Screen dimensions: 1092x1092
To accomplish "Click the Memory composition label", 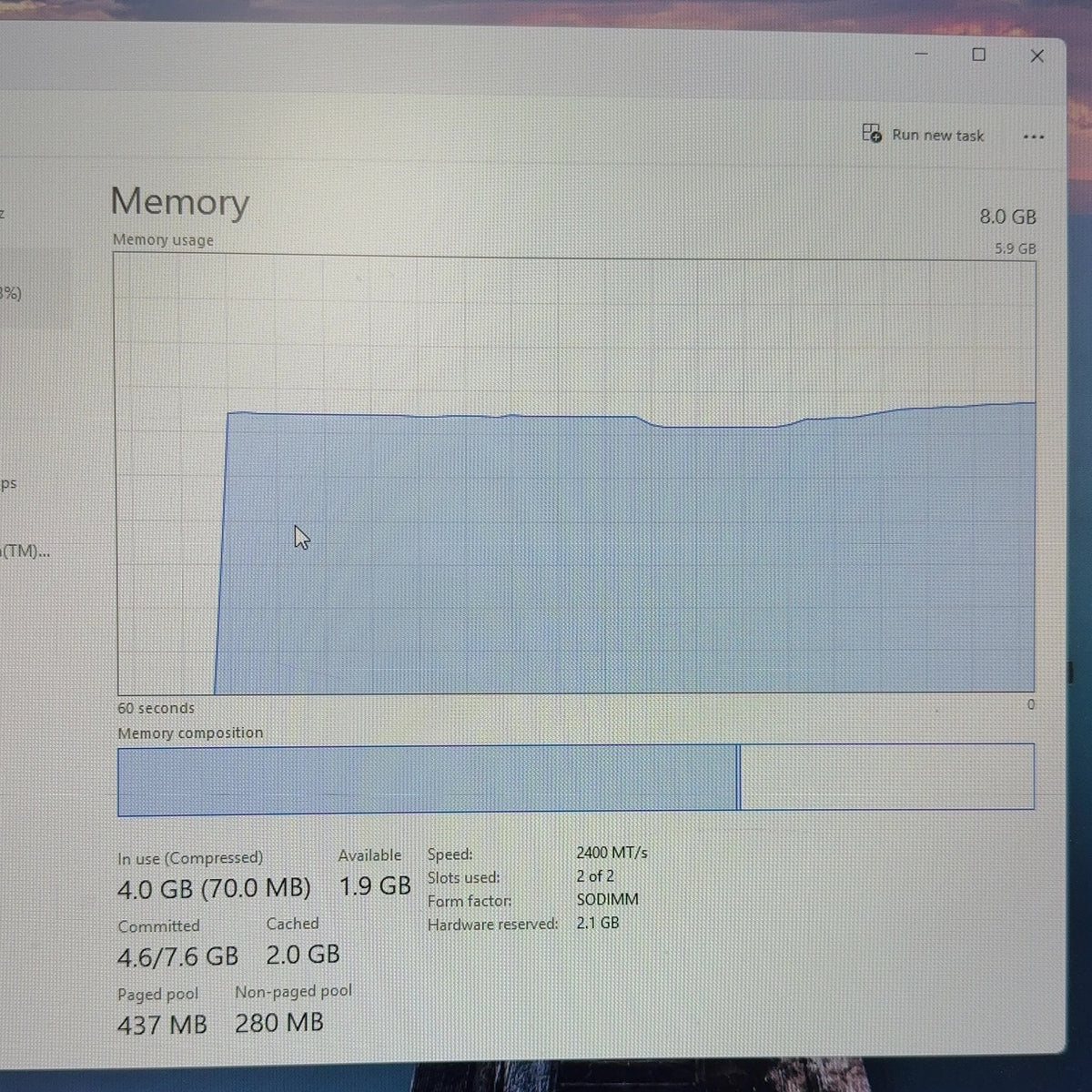I will 190,733.
